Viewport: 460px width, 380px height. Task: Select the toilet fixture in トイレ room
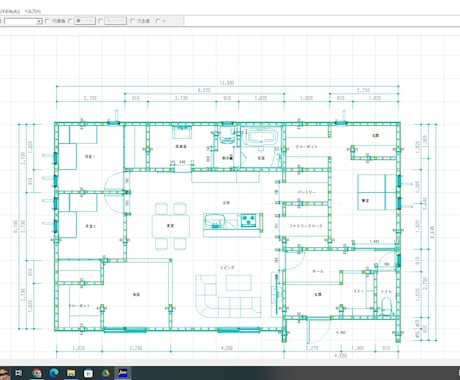387,306
